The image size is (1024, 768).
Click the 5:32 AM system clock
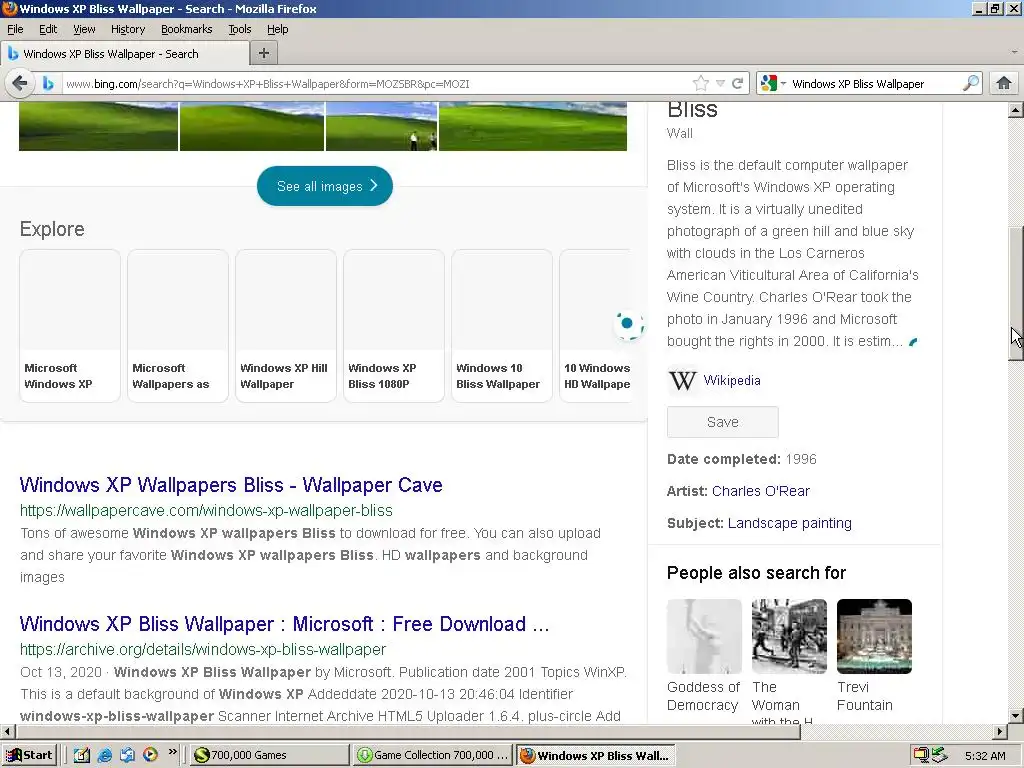(x=985, y=756)
